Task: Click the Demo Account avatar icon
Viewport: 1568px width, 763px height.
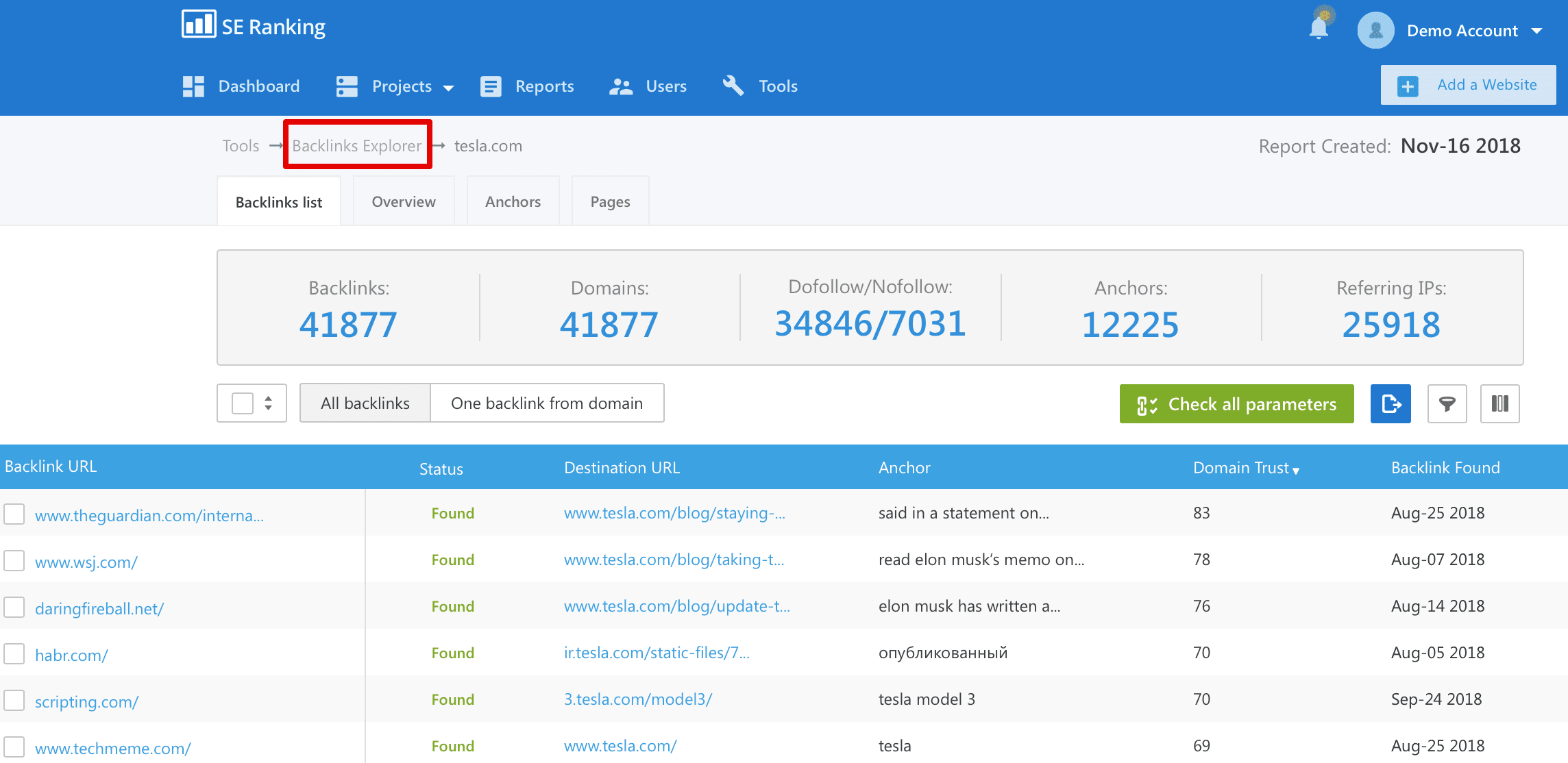Action: [1375, 30]
